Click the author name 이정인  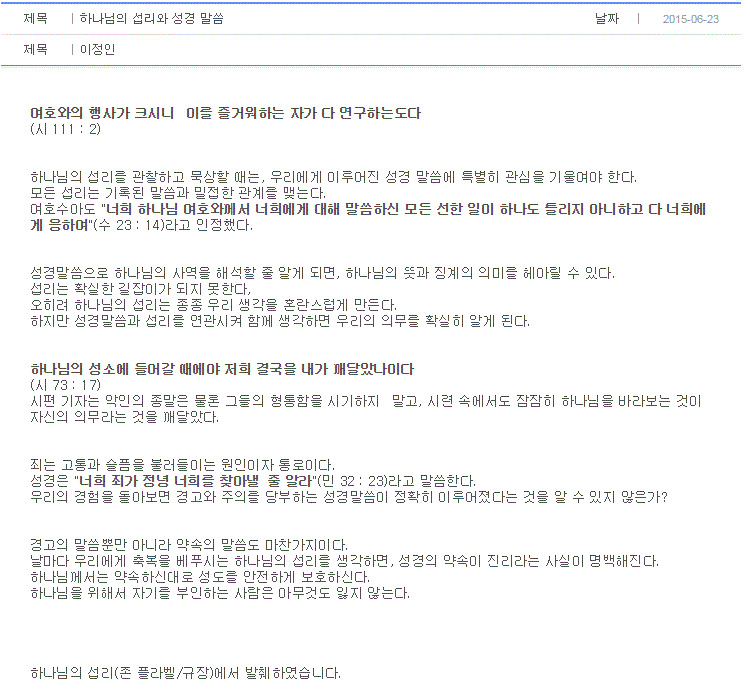98,49
